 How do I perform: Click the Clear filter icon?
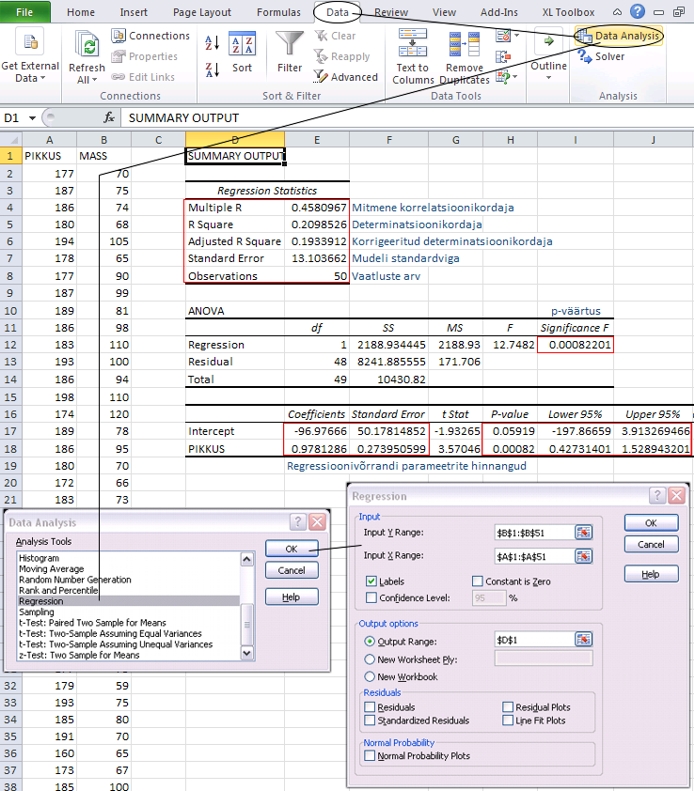click(x=321, y=36)
